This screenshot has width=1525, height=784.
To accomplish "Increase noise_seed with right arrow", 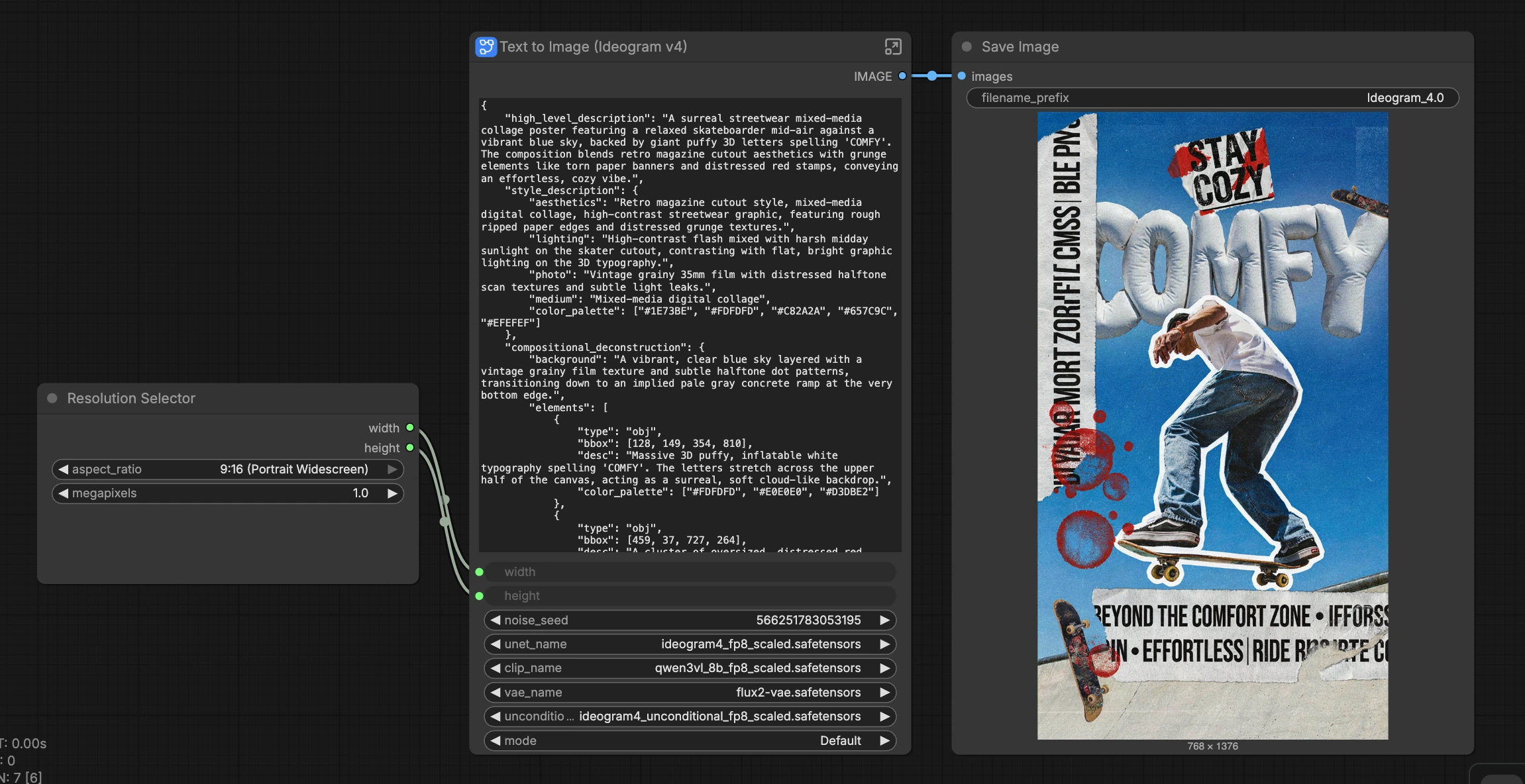I will 884,620.
